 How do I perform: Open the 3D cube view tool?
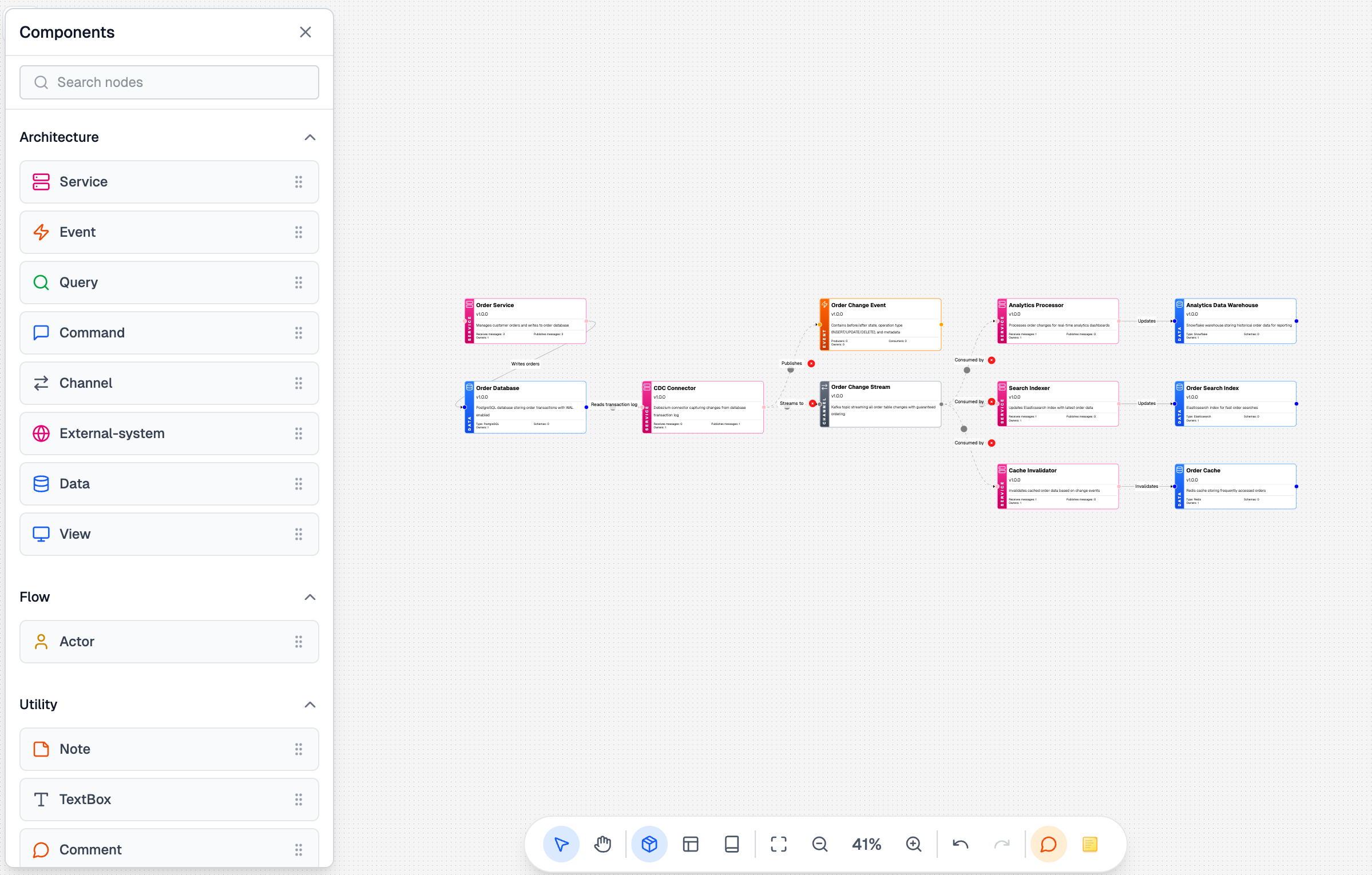(649, 844)
